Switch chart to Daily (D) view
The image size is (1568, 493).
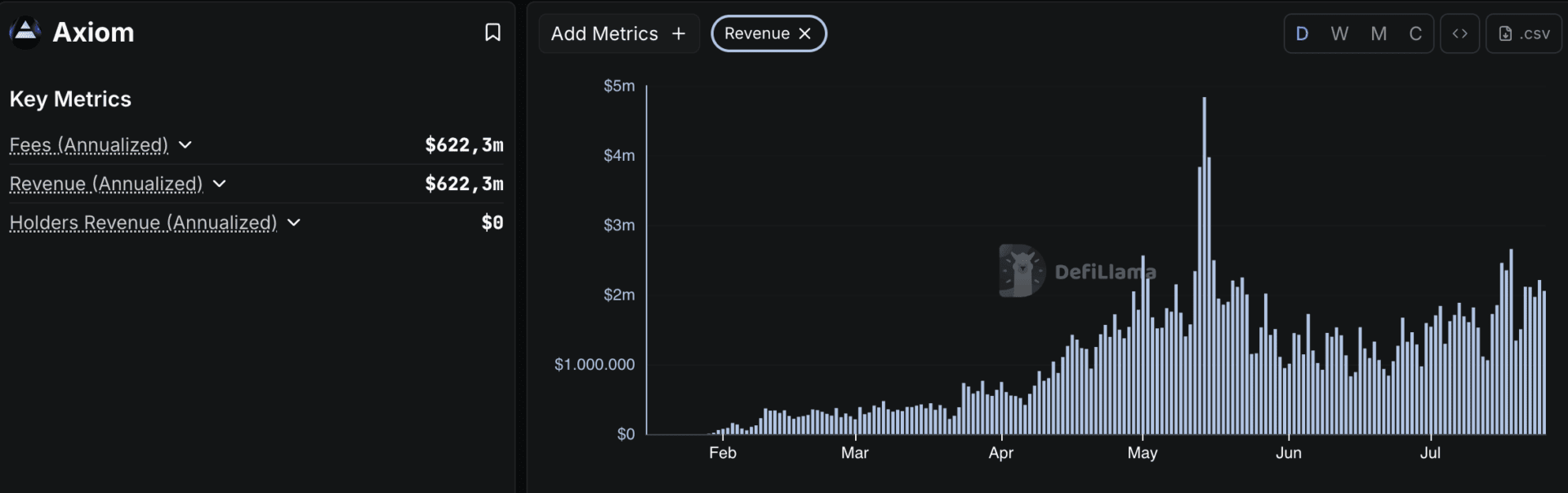point(1303,33)
